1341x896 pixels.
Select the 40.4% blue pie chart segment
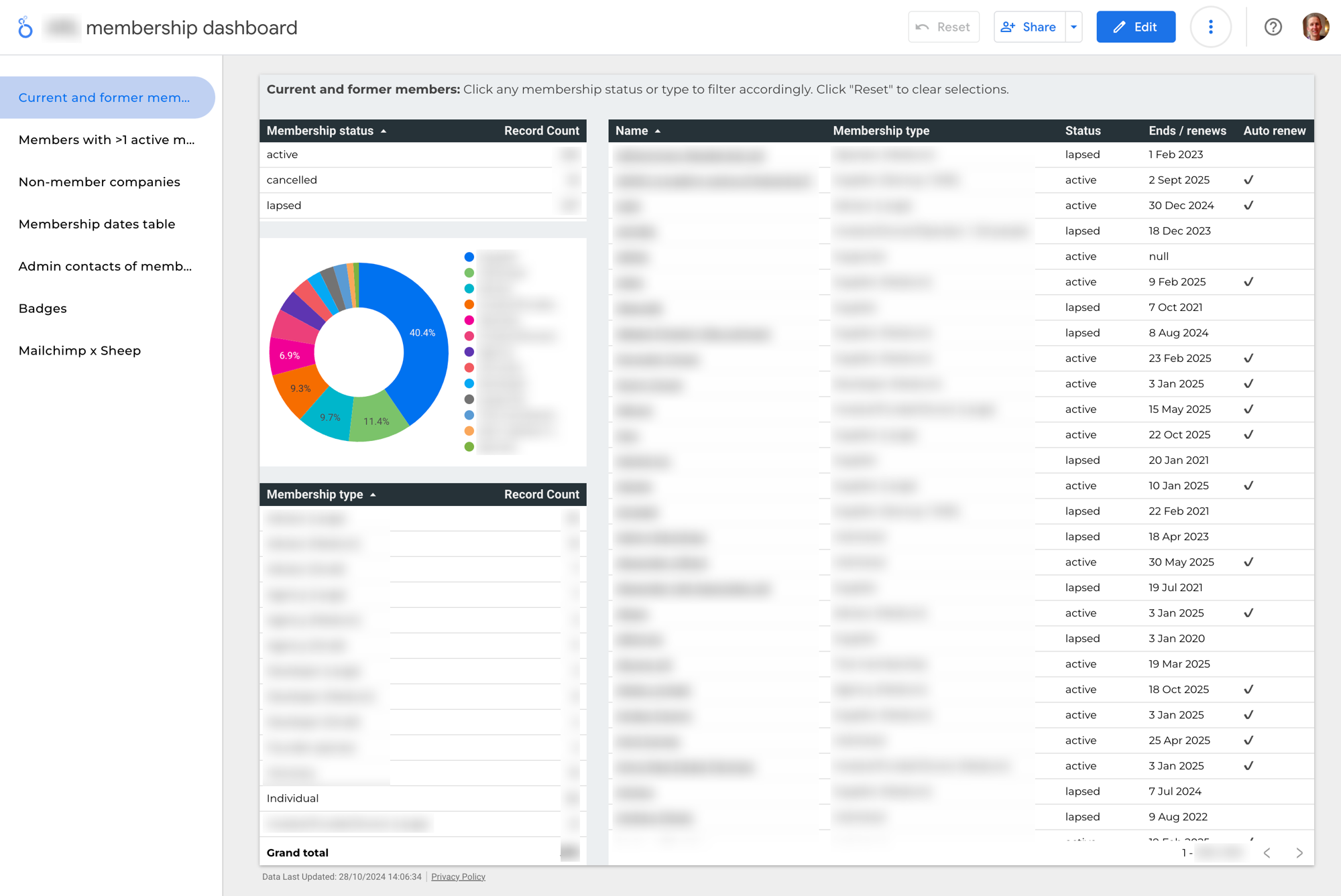[422, 332]
